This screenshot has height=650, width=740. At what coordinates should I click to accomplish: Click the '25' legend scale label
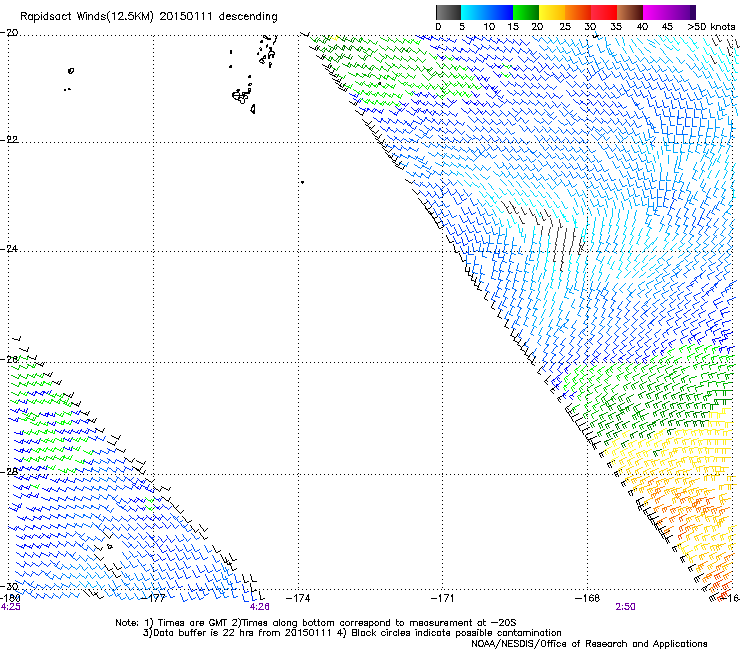(565, 27)
